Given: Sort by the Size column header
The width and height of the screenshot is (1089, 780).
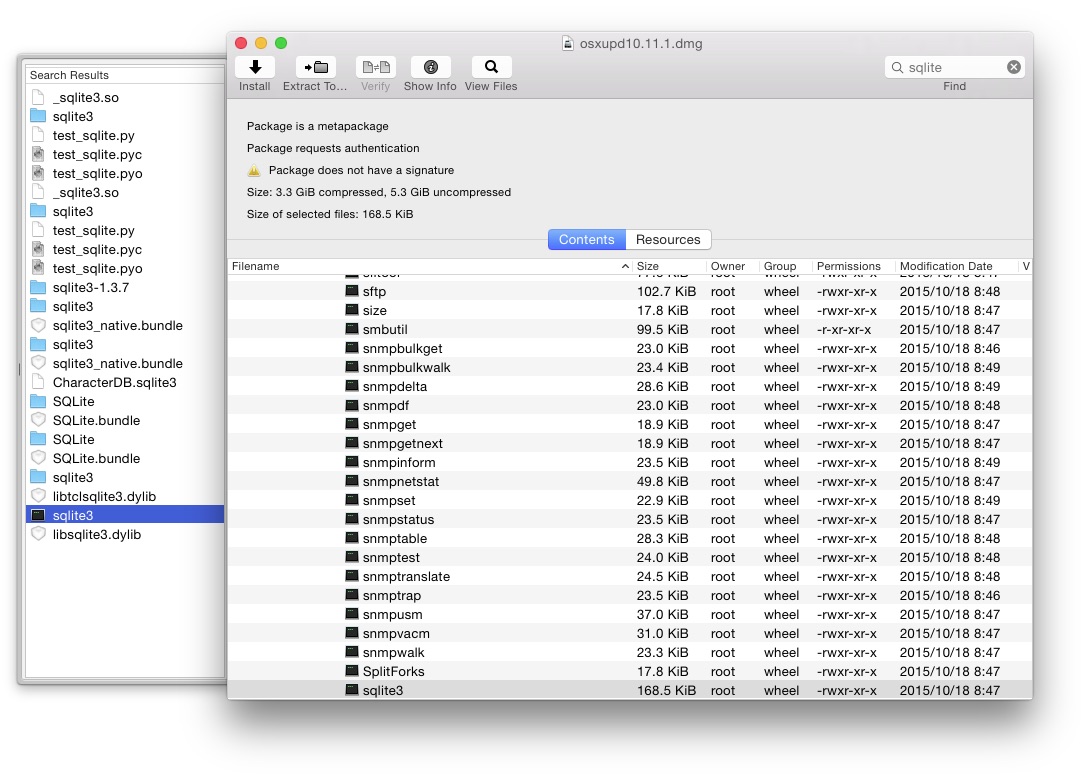Looking at the screenshot, I should [669, 266].
